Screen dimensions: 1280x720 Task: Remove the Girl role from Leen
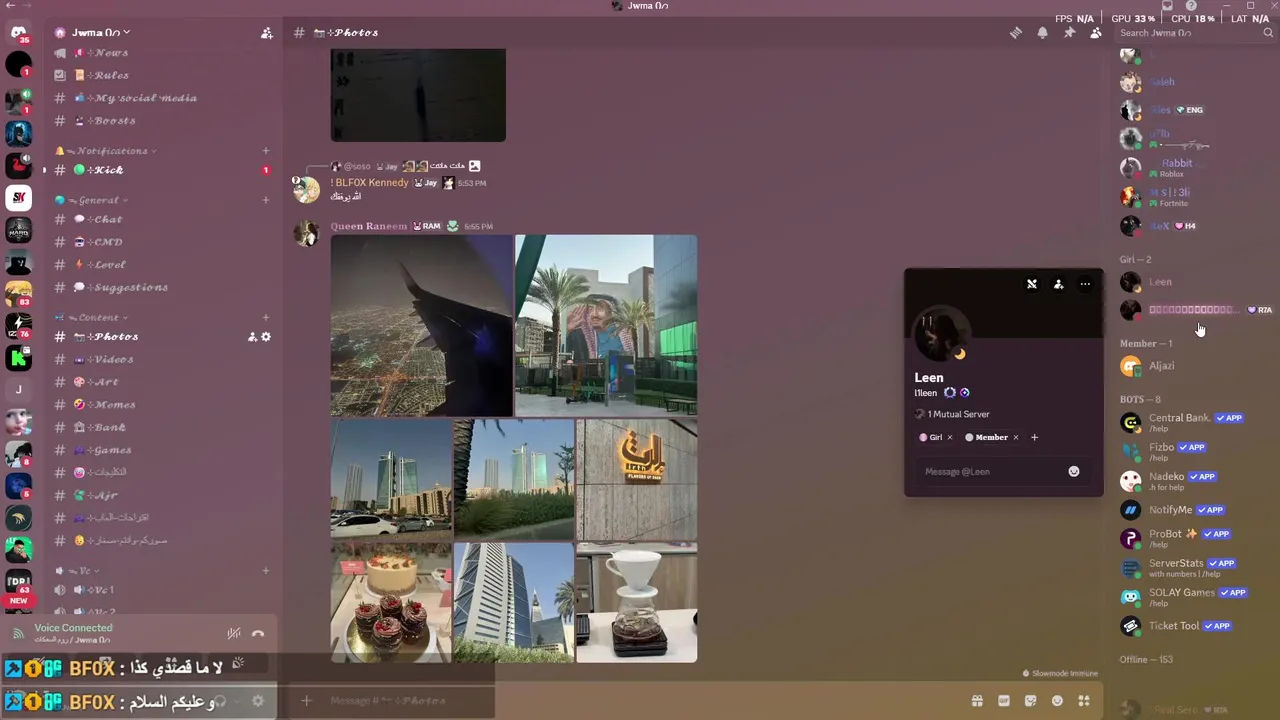pos(950,437)
